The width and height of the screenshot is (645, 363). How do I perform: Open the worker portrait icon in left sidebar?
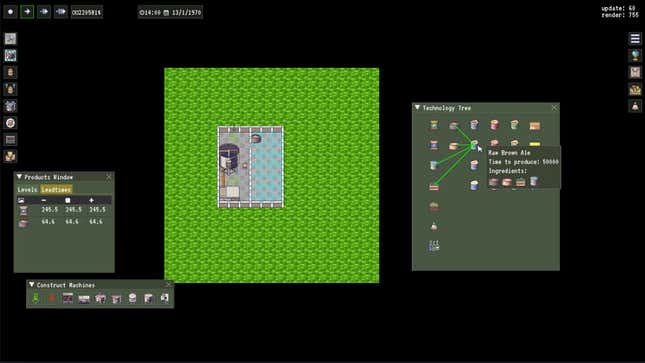(10, 72)
